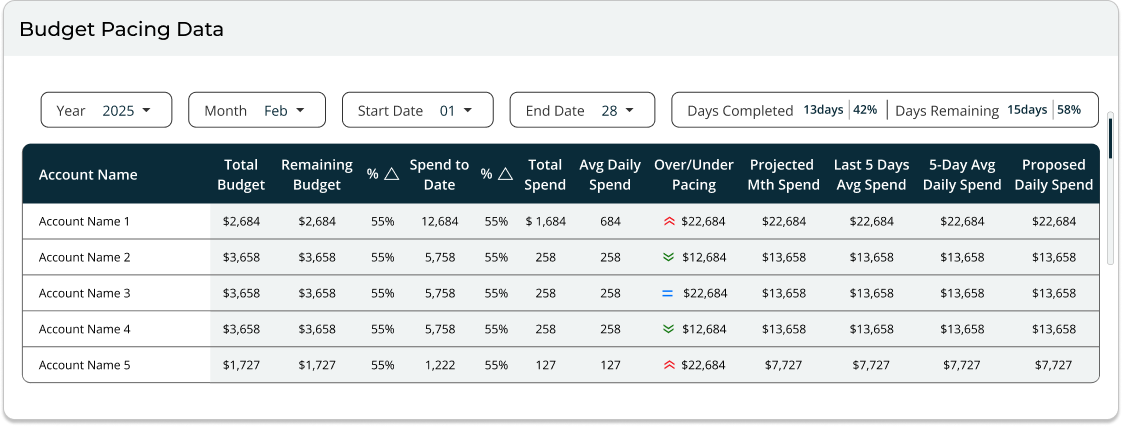Click the Total Budget column header
The height and width of the screenshot is (426, 1122).
241,174
